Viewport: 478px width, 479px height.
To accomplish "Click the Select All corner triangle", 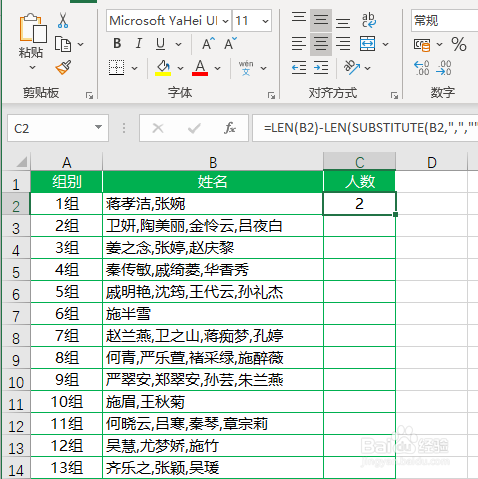I will pos(22,162).
